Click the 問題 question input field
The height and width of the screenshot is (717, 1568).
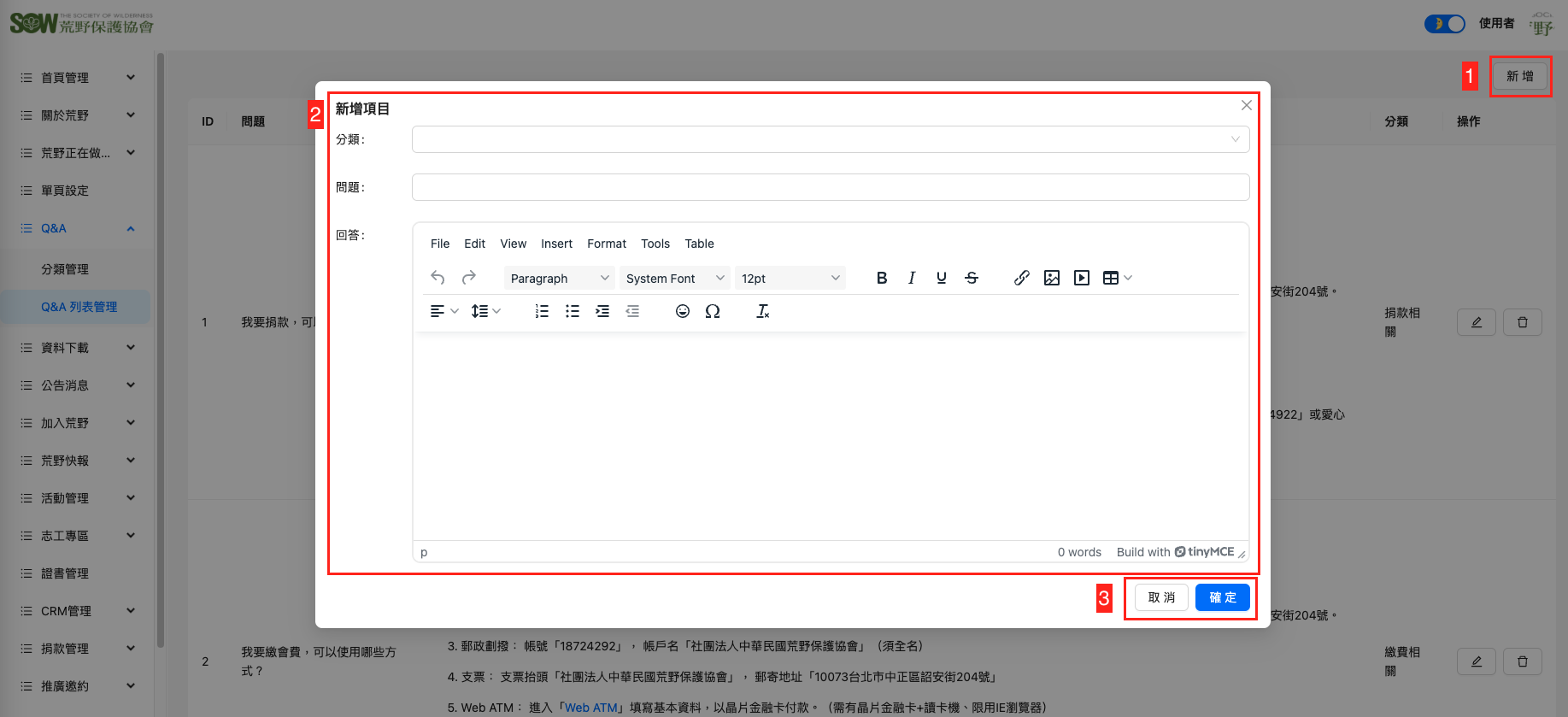830,187
